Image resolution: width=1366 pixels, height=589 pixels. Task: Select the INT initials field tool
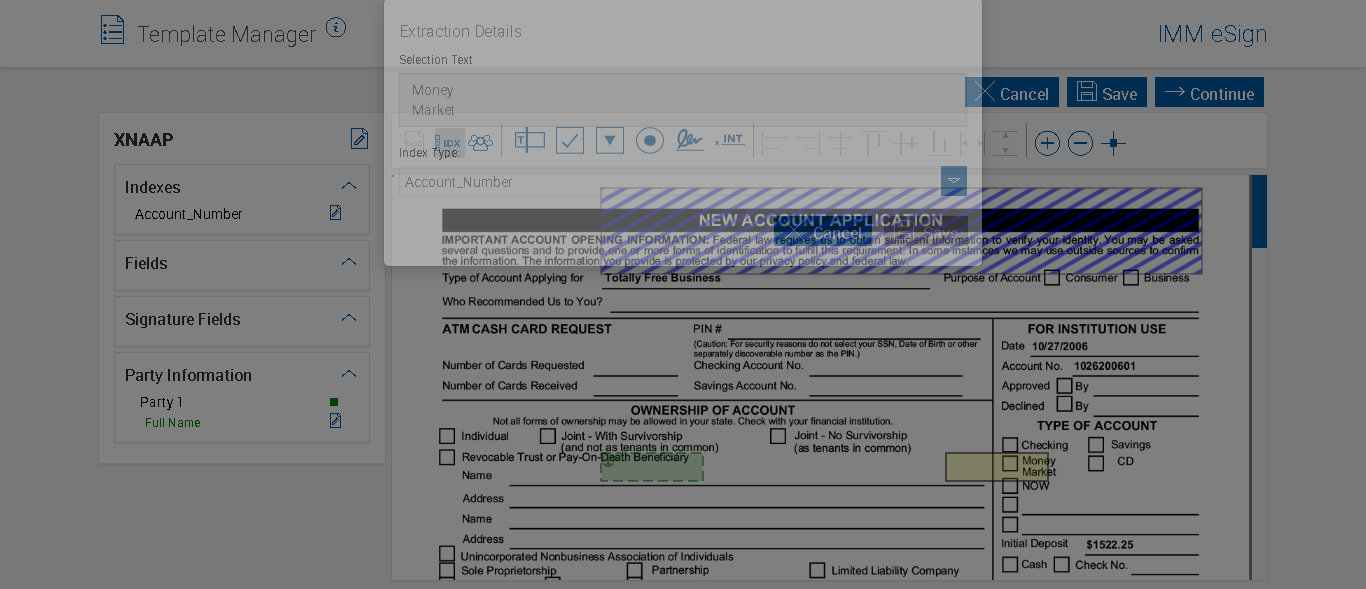coord(730,140)
